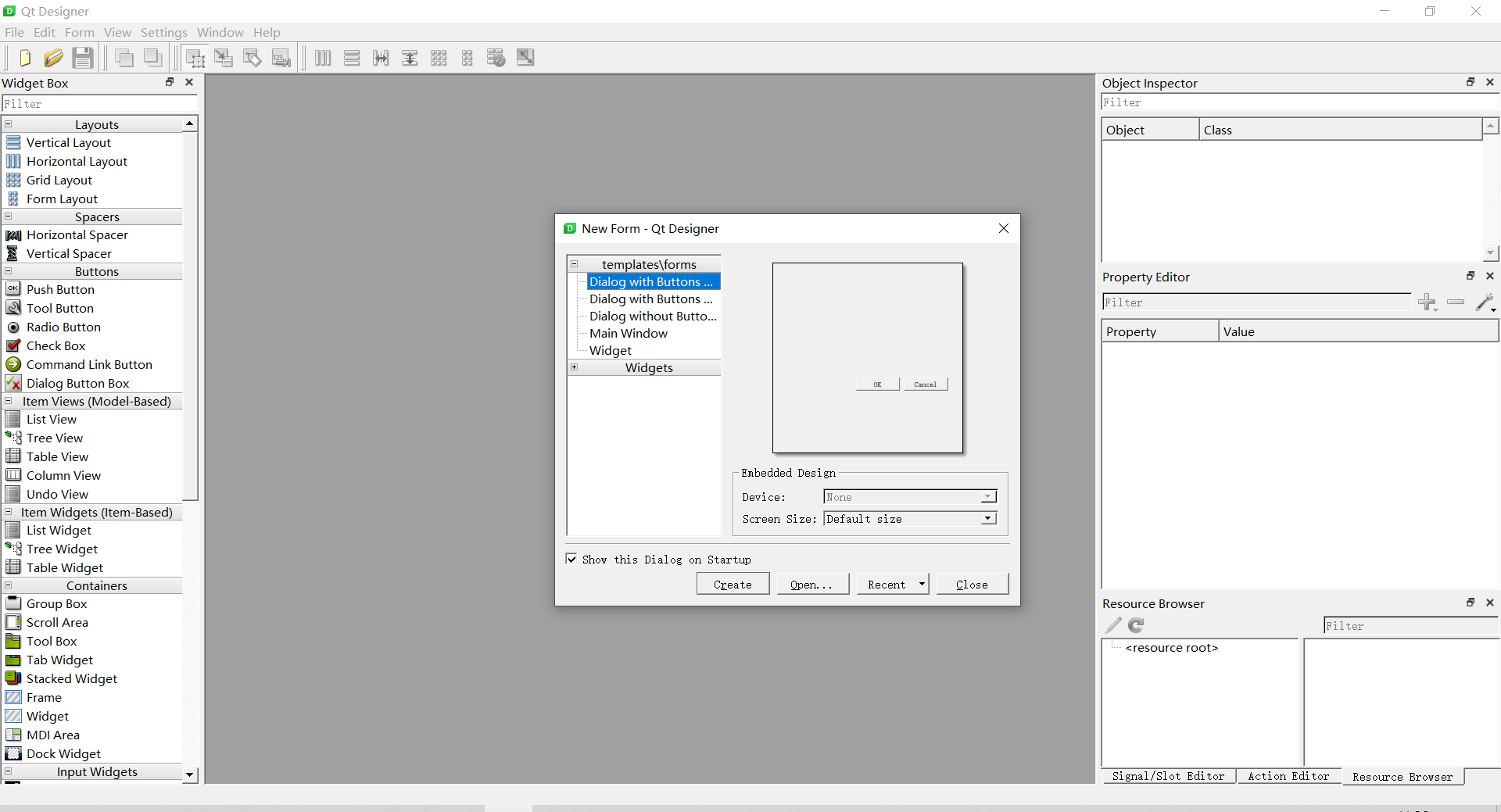The width and height of the screenshot is (1501, 812).
Task: Click the Resource Browser filter field
Action: pyautogui.click(x=1411, y=626)
